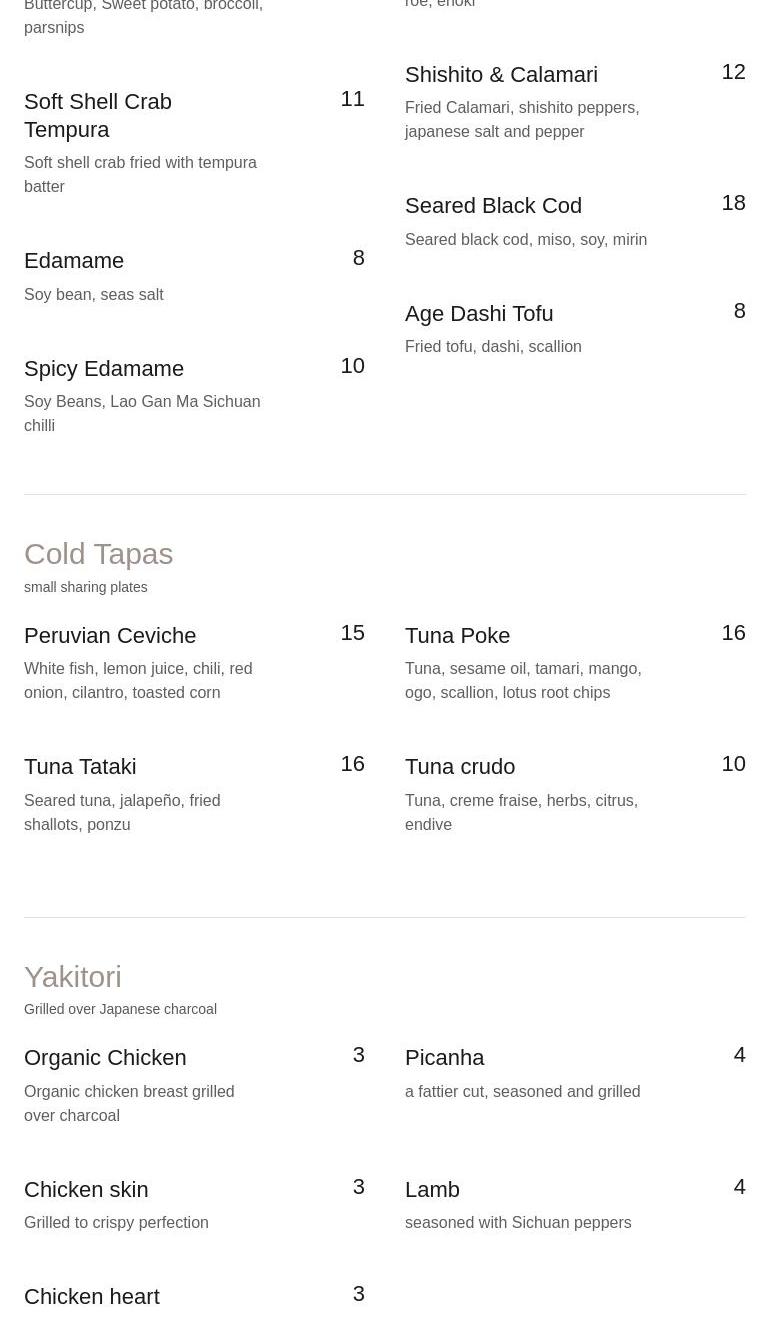Select the Tuna Poke dish
Image resolution: width=770 pixels, height=1317 pixels.
click(457, 636)
